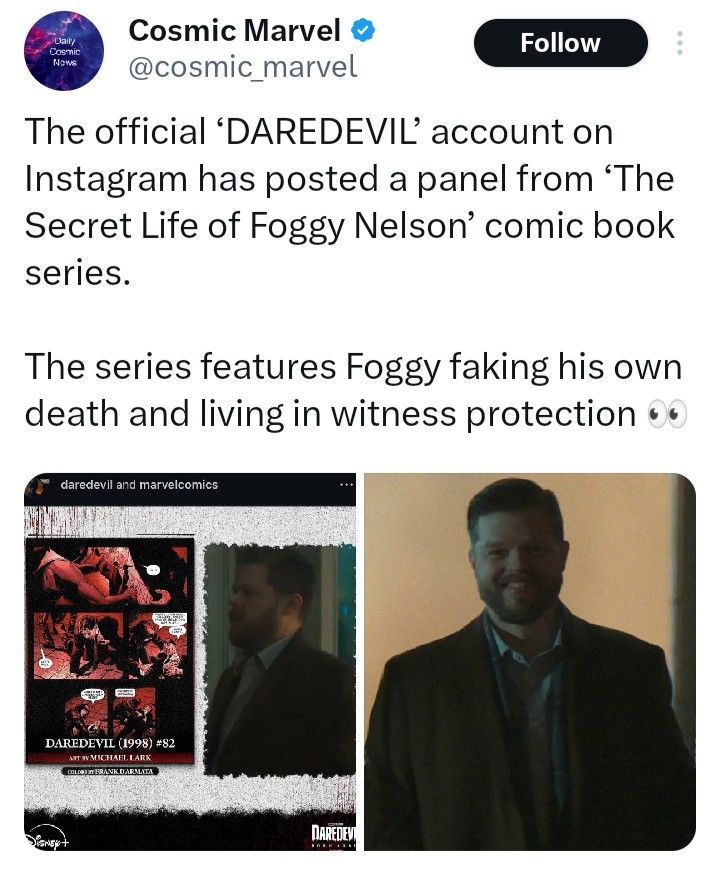Click the small Instagram avatar in embedded post

click(38, 485)
